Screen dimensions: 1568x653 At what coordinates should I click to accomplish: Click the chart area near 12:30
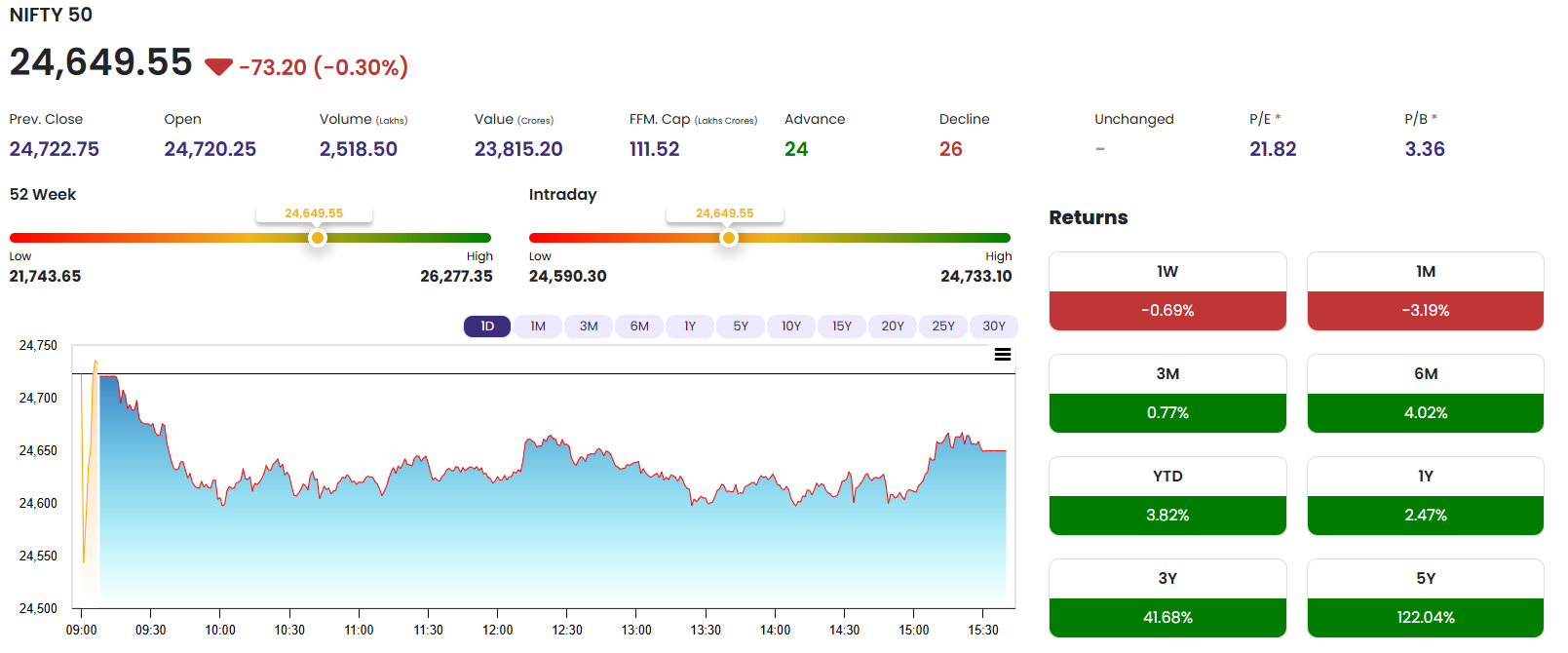point(567,526)
